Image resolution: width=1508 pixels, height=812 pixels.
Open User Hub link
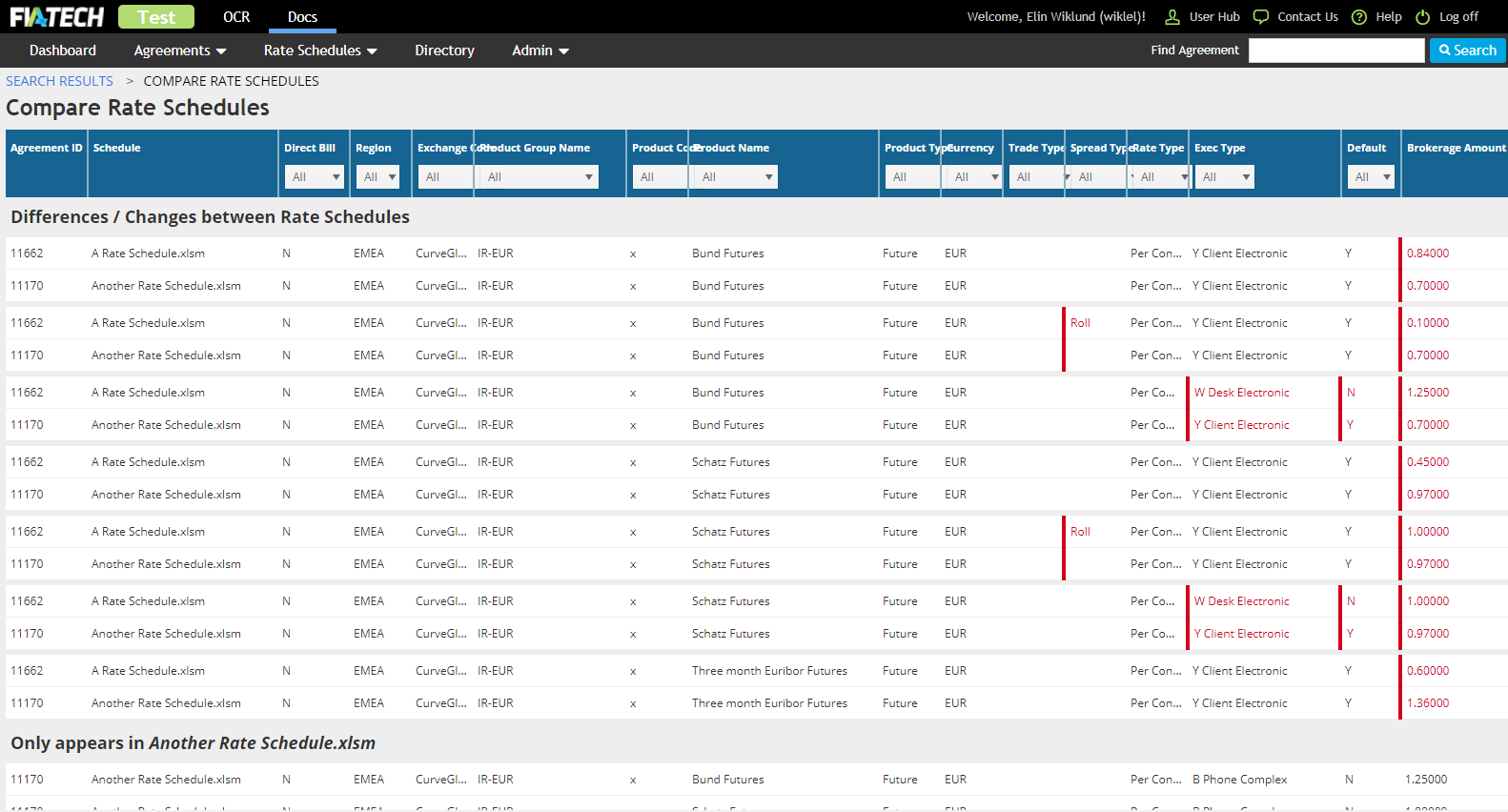click(x=1214, y=17)
